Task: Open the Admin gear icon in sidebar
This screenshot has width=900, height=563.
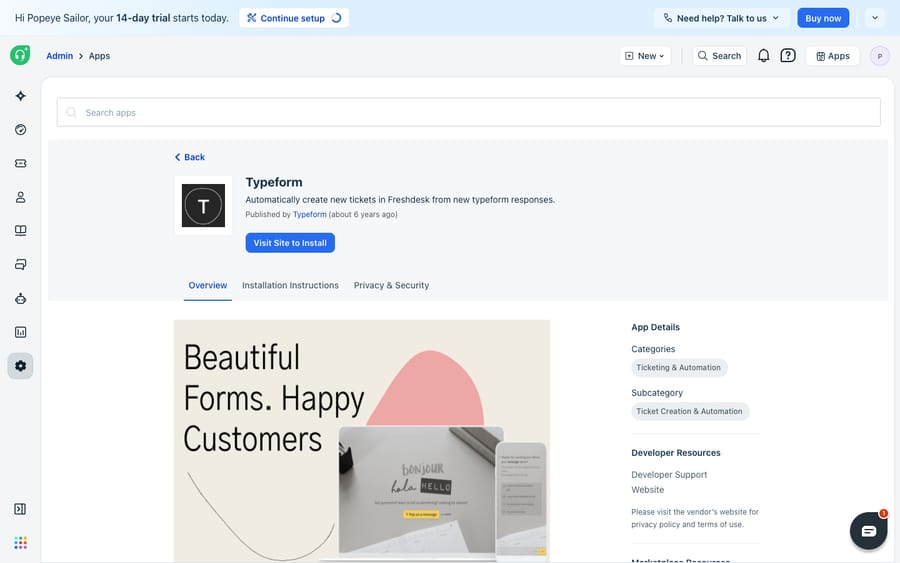Action: 21,366
